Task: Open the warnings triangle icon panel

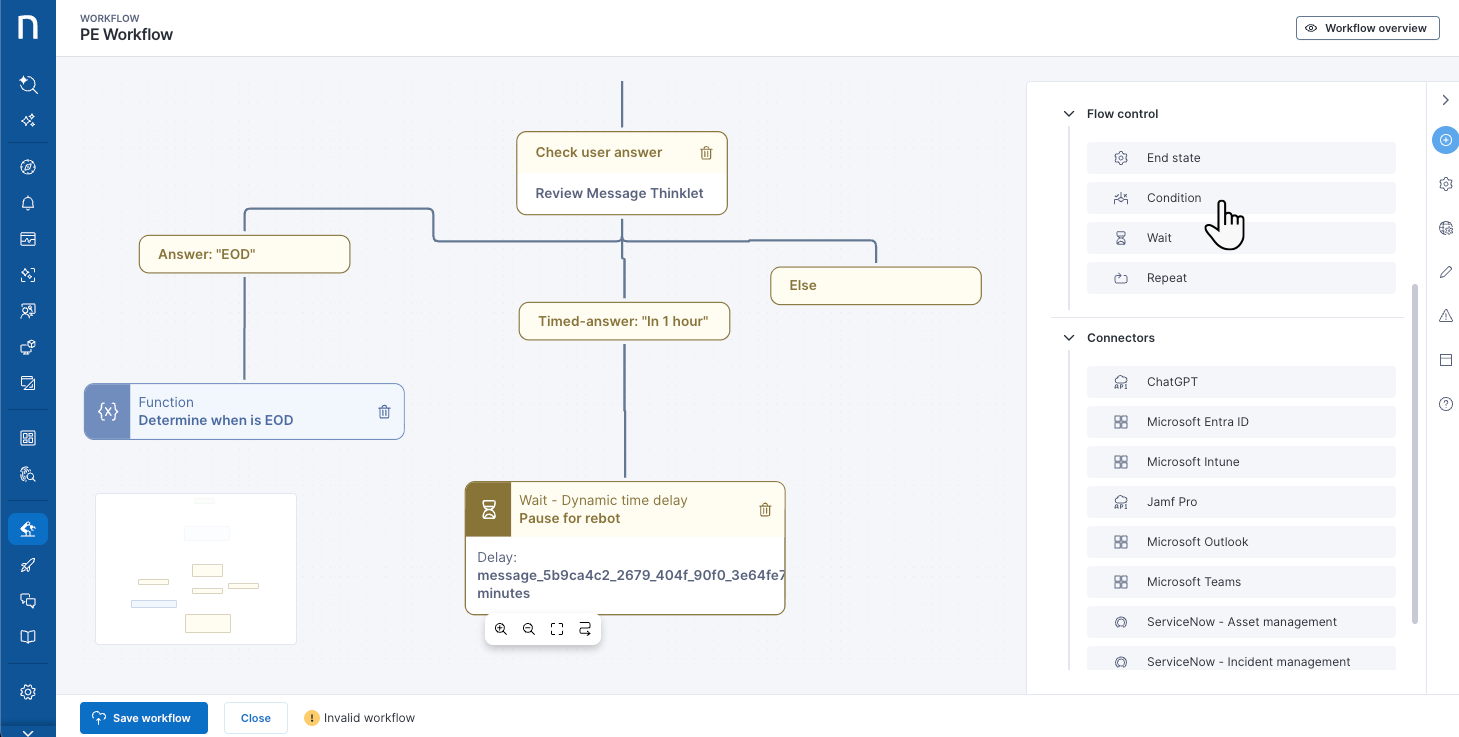Action: 1445,316
